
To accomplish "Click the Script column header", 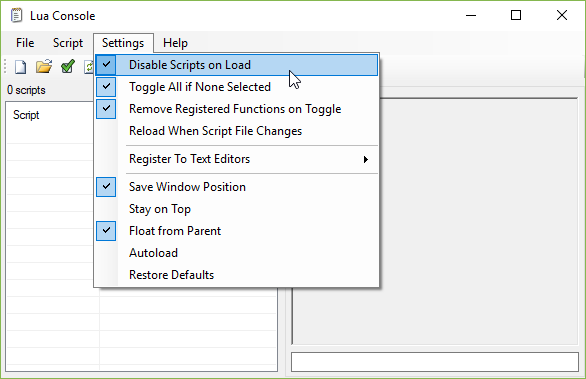I will click(26, 115).
